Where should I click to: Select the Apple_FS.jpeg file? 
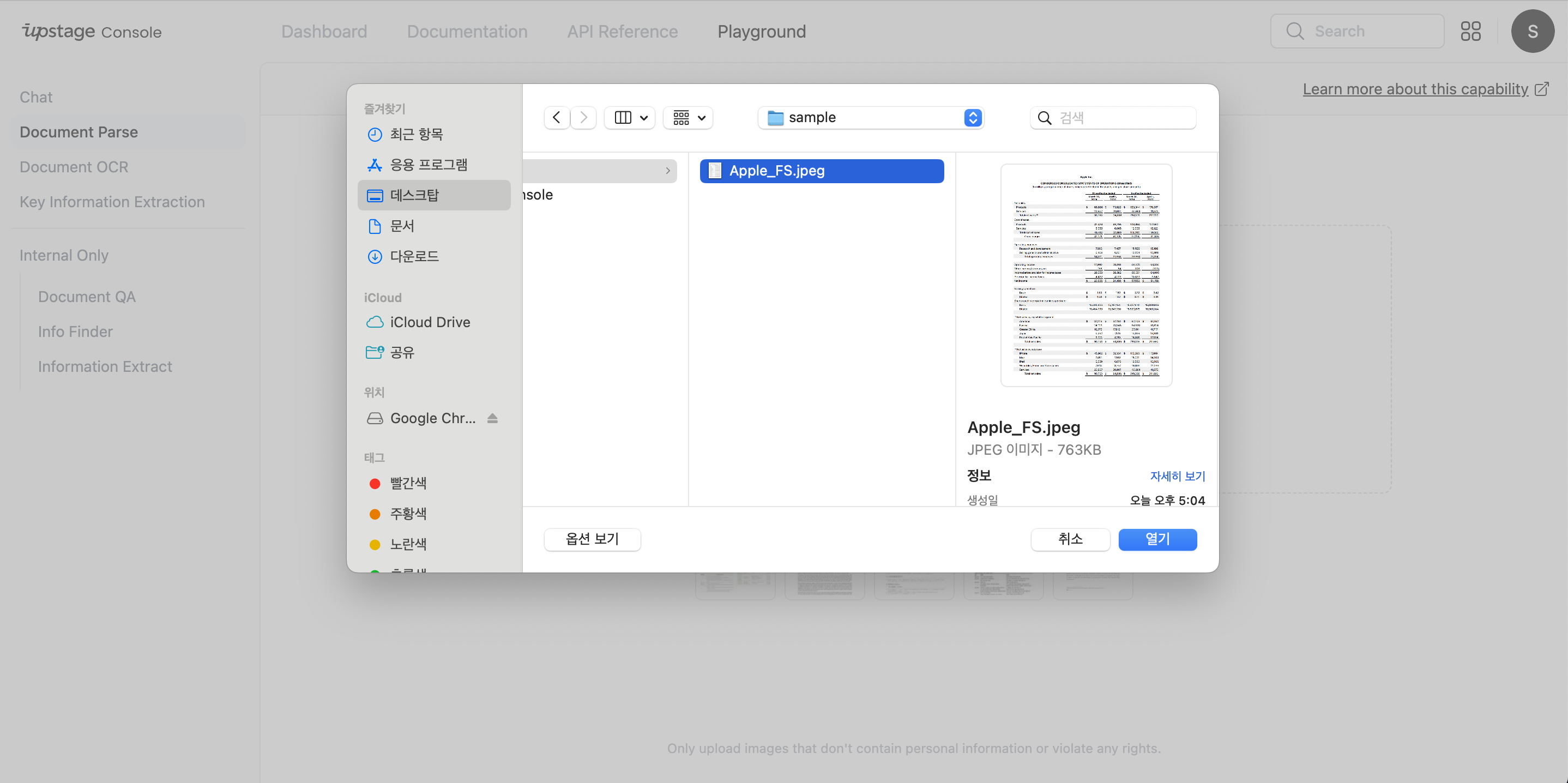tap(821, 171)
